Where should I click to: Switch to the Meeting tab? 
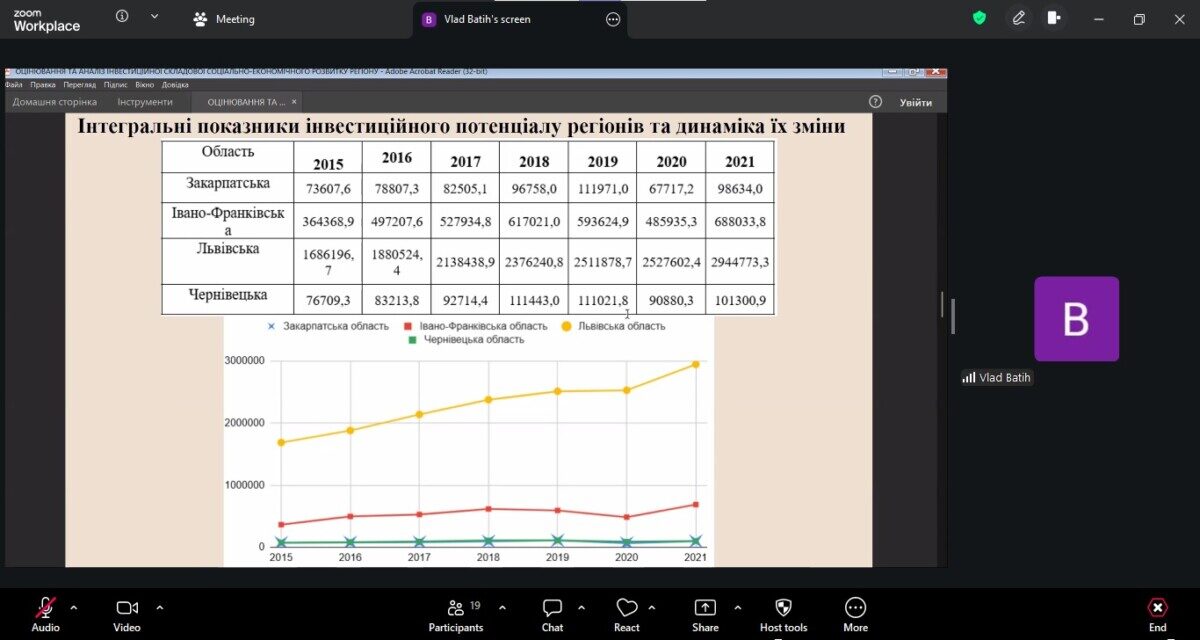224,19
